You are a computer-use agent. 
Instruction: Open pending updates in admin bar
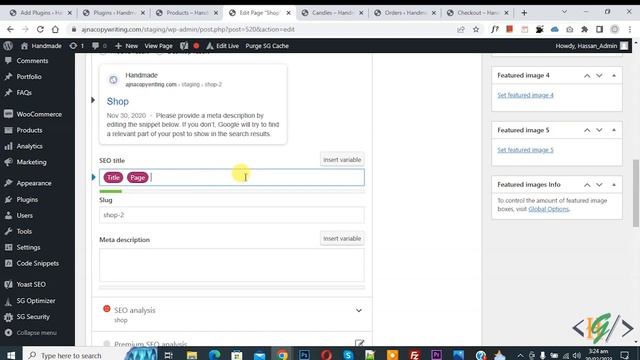77,46
